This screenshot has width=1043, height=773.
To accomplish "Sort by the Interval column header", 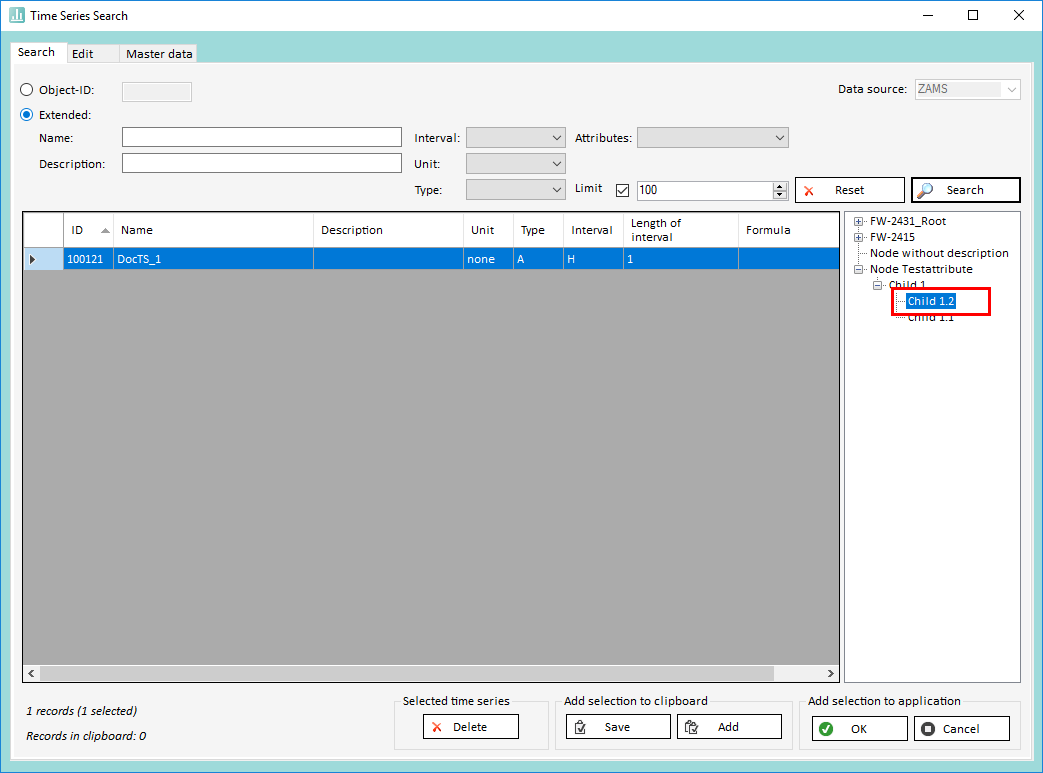I will [x=593, y=230].
